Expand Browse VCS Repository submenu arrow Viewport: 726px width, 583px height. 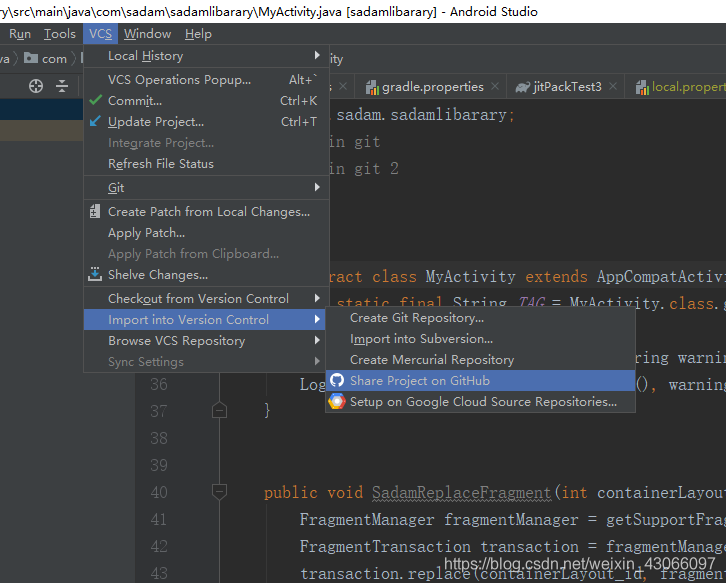317,340
